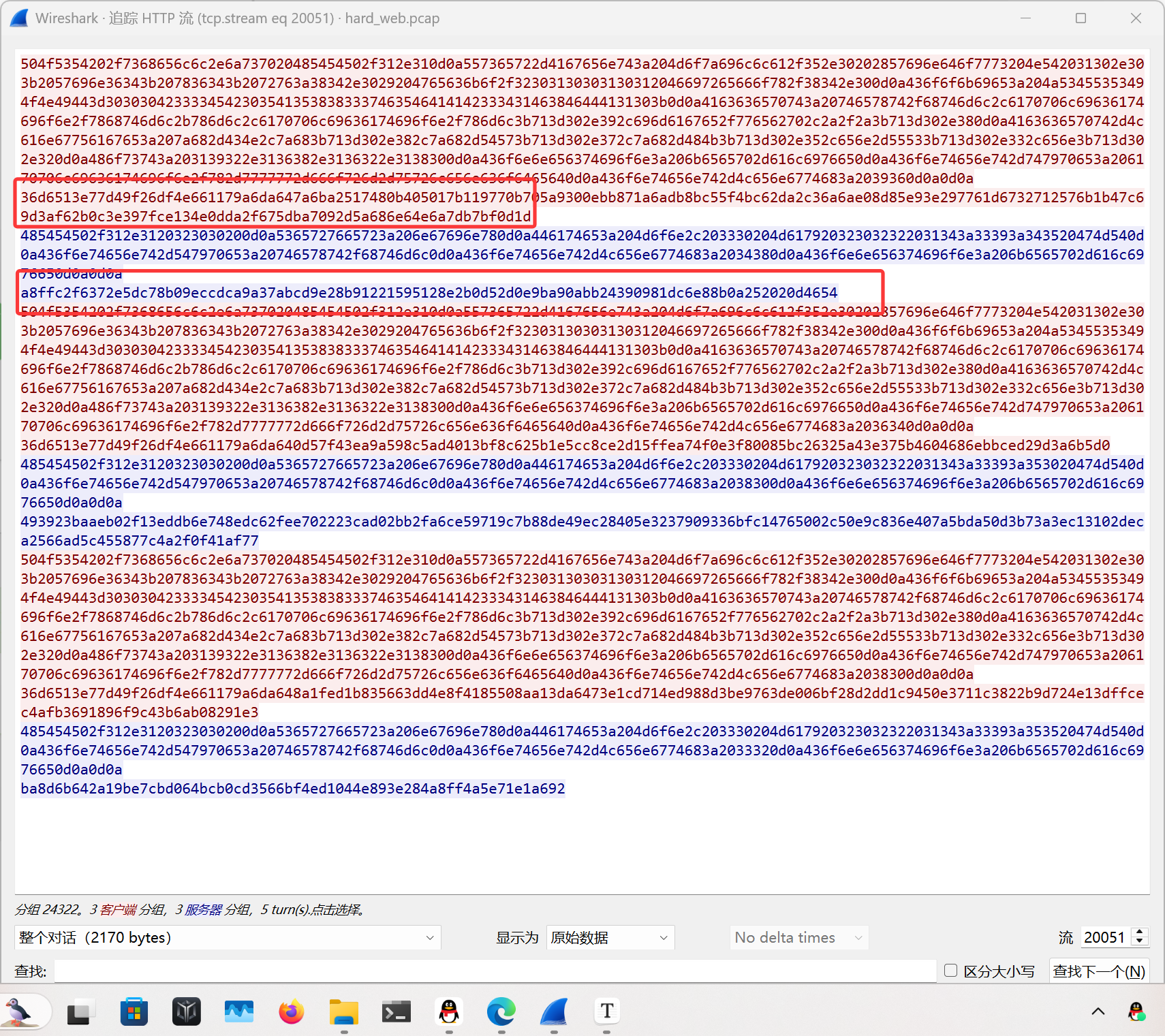Maximize the Wireshark follow stream window
This screenshot has width=1165, height=1036.
(1081, 18)
